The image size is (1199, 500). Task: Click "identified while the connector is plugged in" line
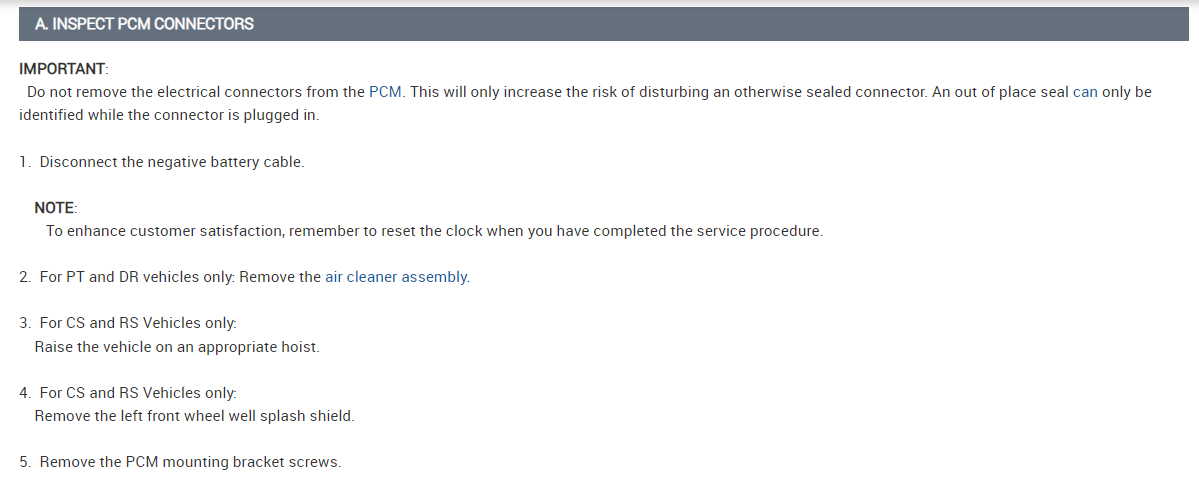click(x=169, y=115)
